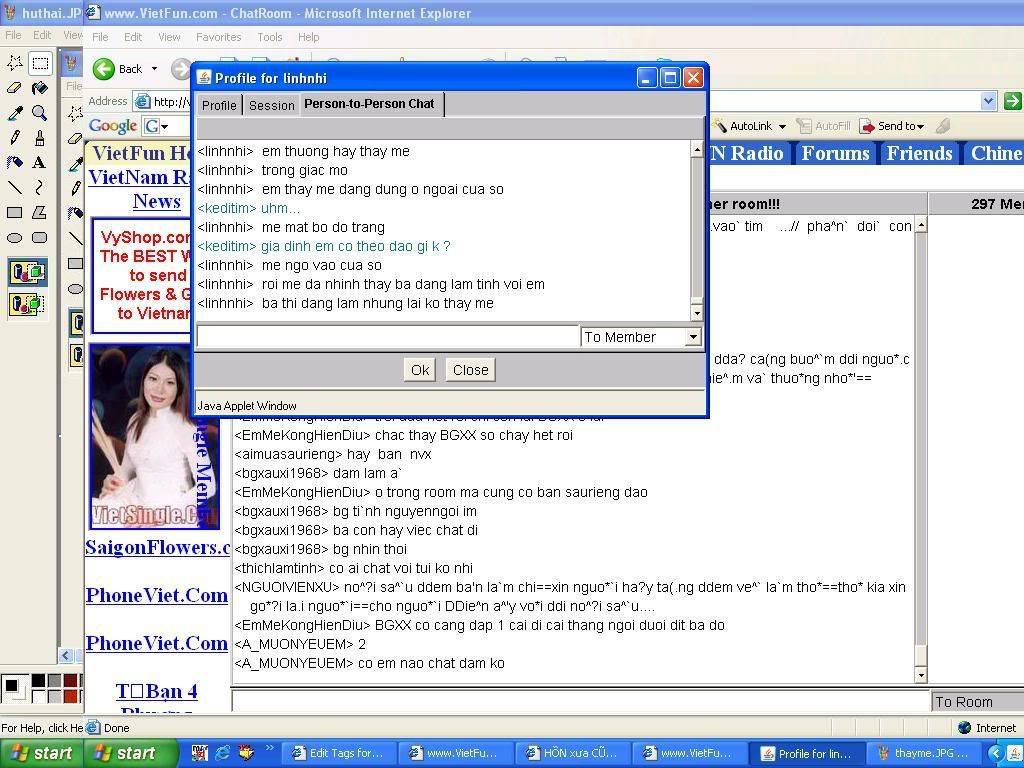Choose the transparent selection option in Paint
Screen dimensions: 1024x768
point(27,304)
